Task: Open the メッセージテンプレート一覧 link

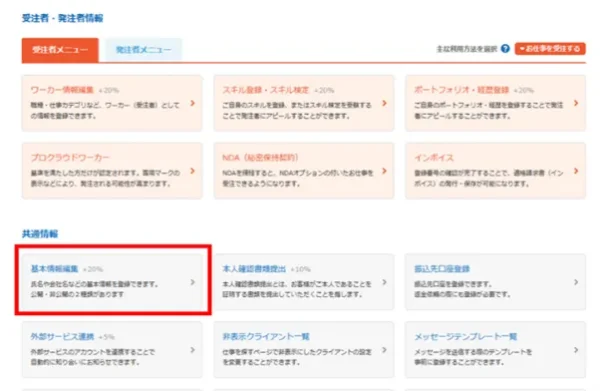Action: [466, 337]
